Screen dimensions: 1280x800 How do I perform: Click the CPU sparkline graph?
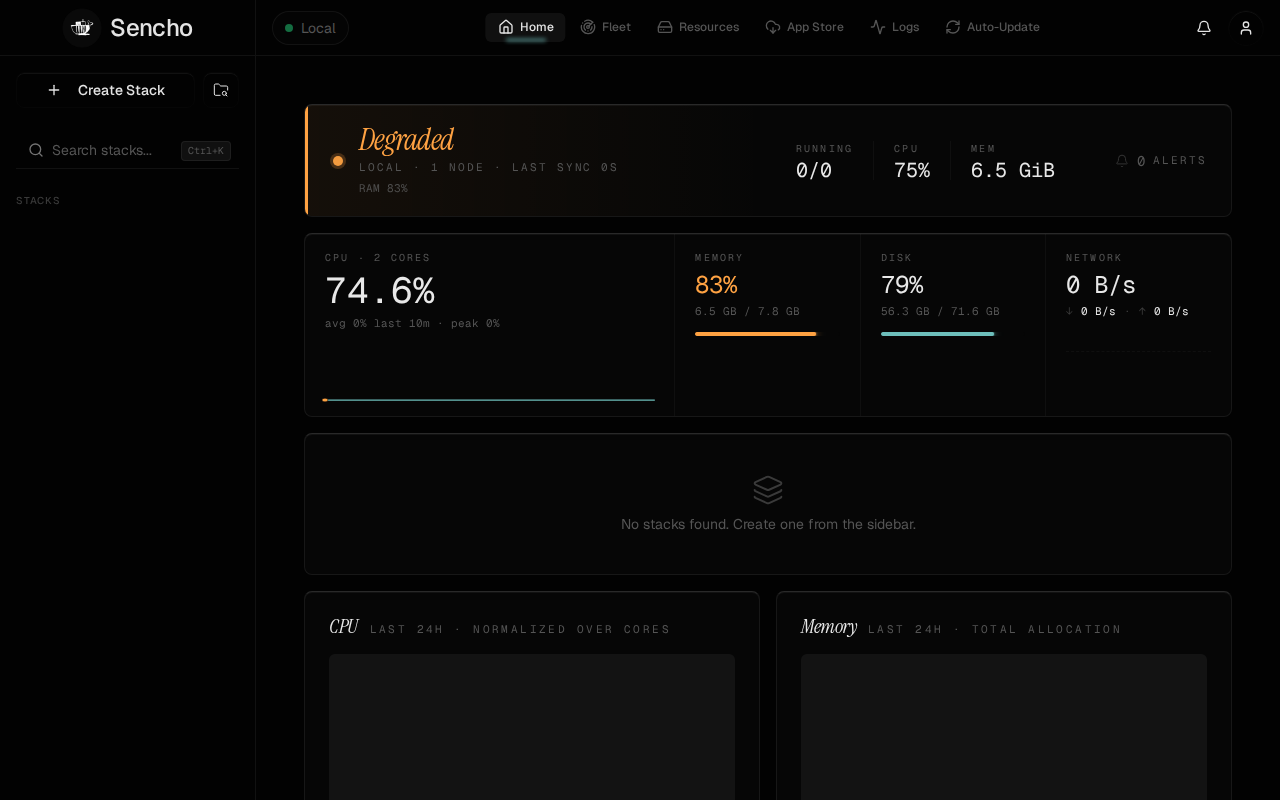(x=489, y=399)
